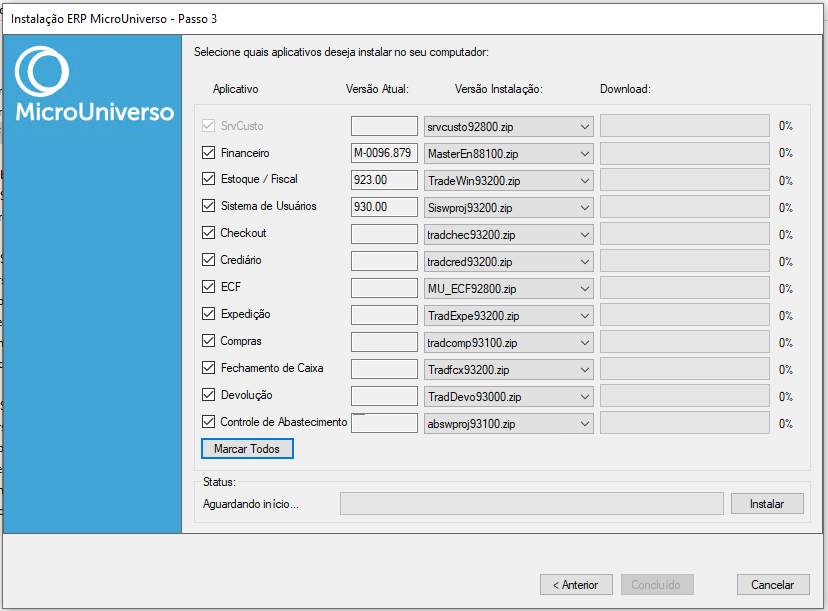Click the status progress bar
Image resolution: width=828 pixels, height=611 pixels.
point(532,504)
